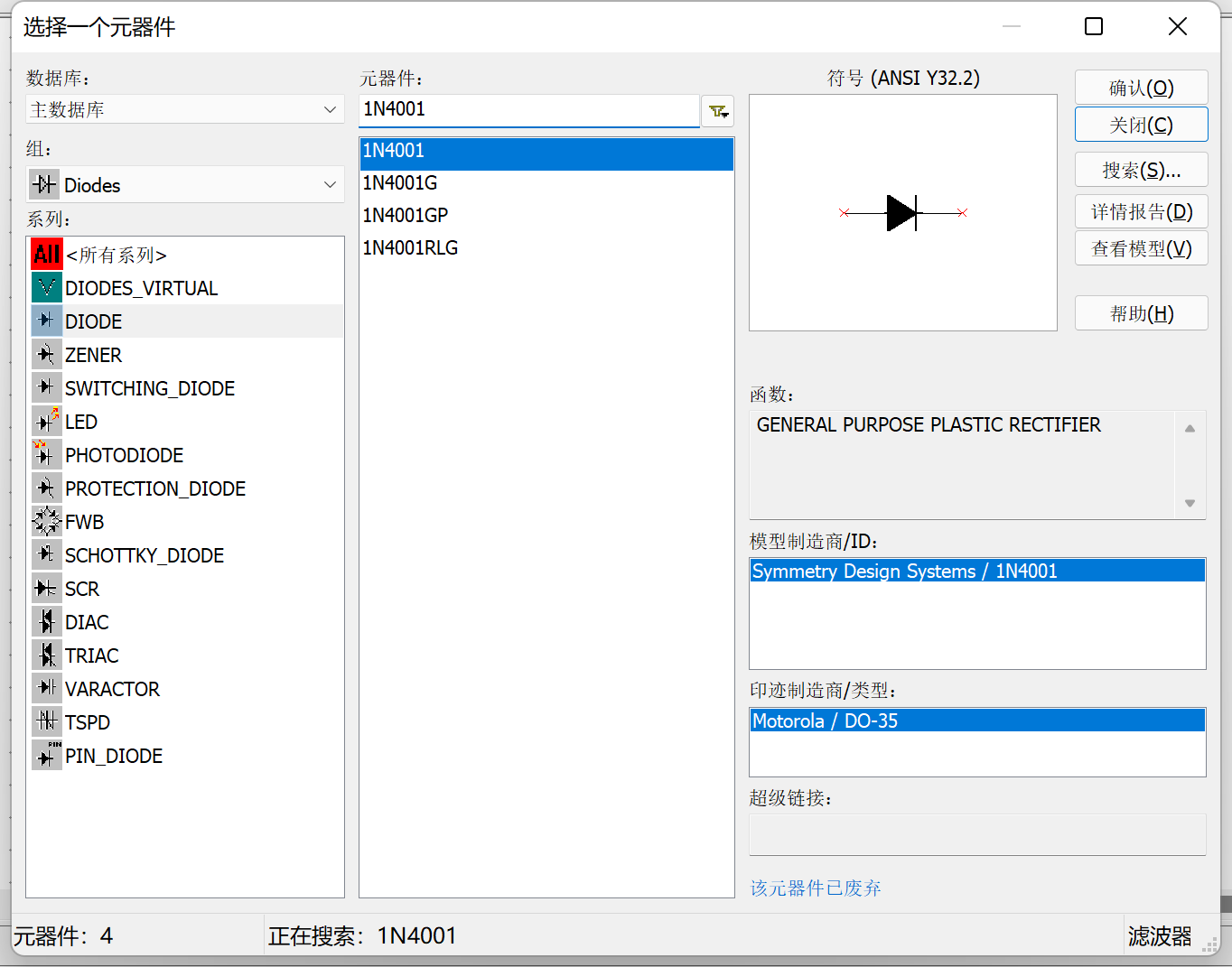Select the <所有系列> row label

117,256
